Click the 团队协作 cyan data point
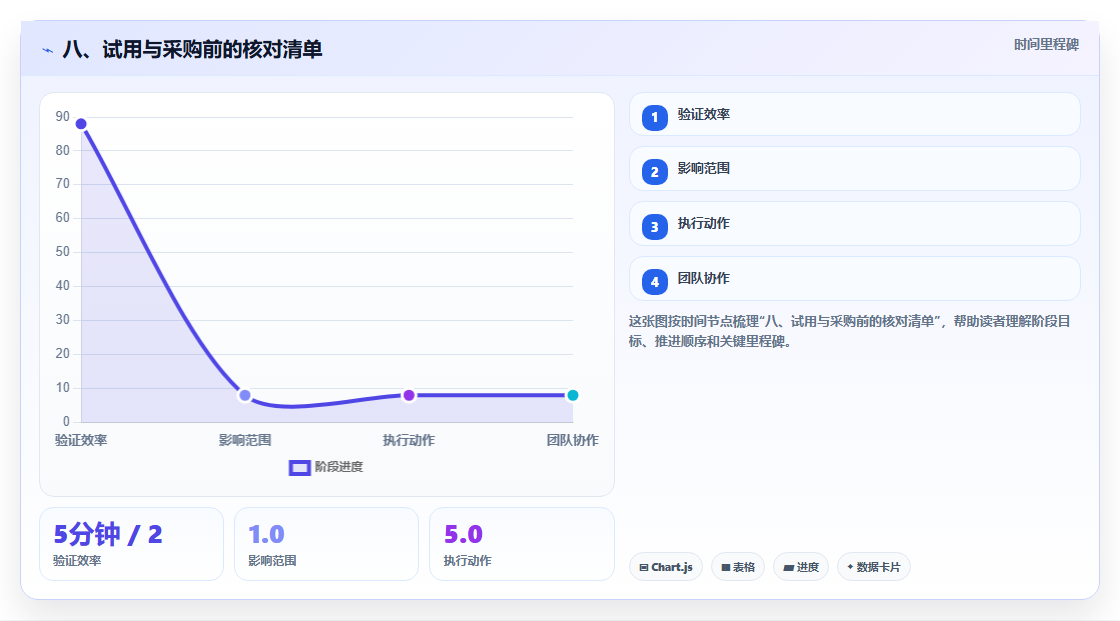1120x621 pixels. pos(572,395)
